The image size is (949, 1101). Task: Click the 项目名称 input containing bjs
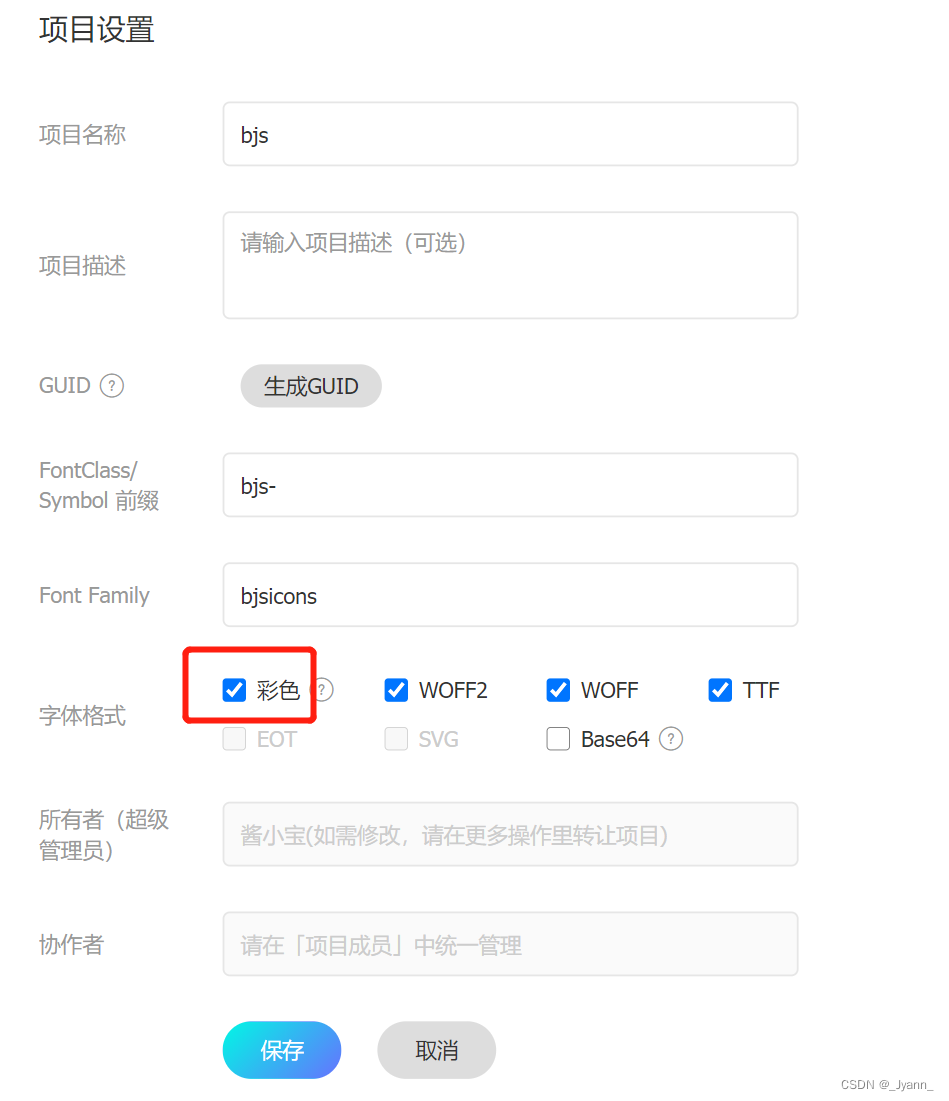(510, 134)
